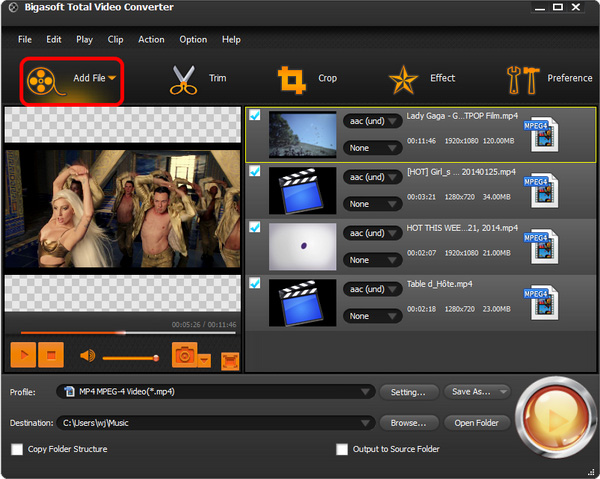Click MPEG4 format icon for HOT THIS WEE file
This screenshot has width=600, height=479.
[541, 246]
